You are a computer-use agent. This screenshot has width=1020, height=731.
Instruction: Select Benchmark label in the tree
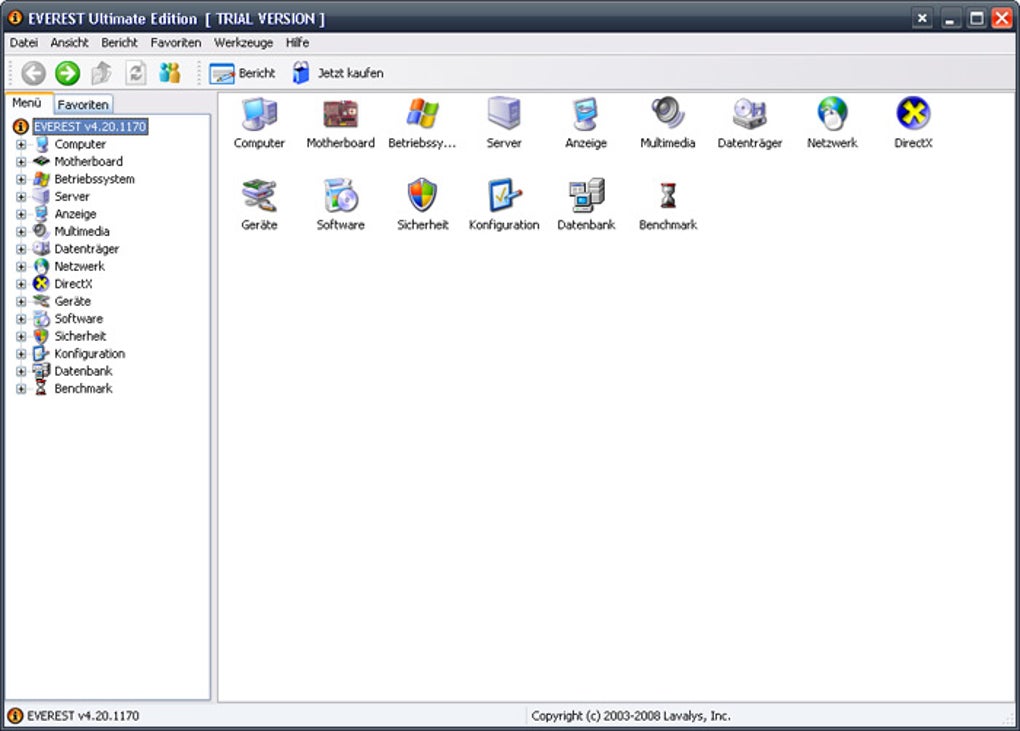point(83,388)
